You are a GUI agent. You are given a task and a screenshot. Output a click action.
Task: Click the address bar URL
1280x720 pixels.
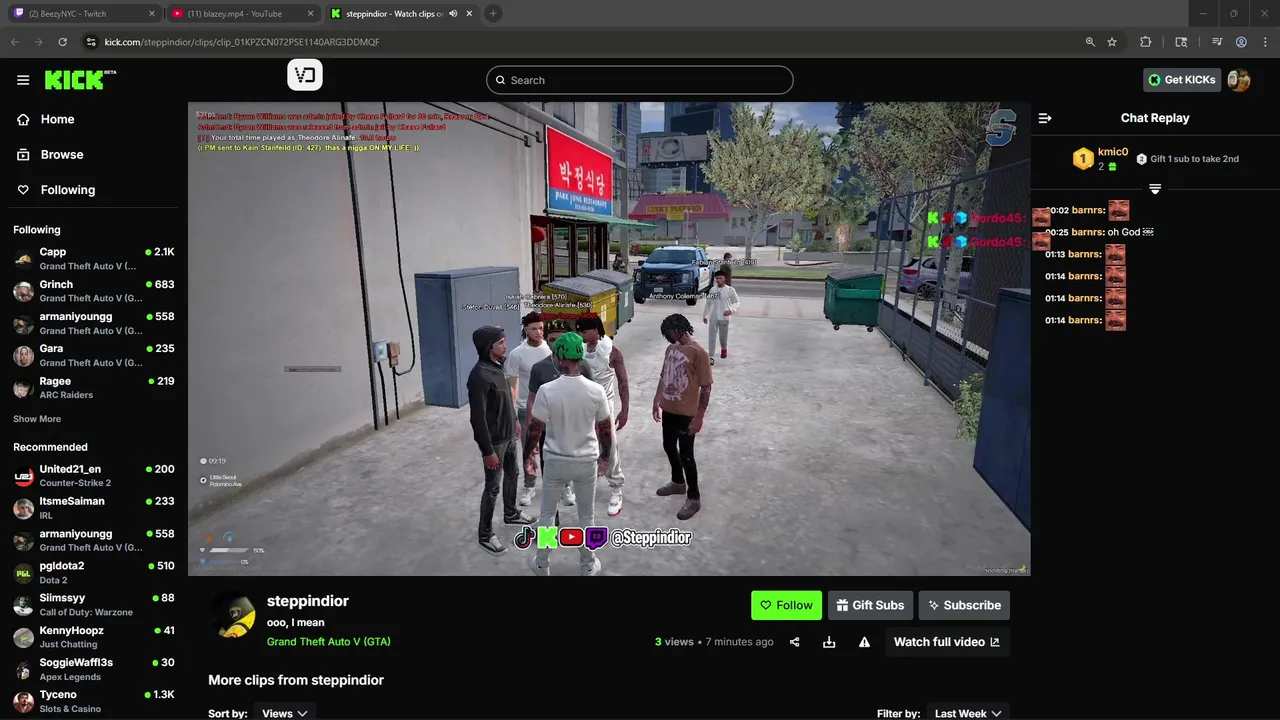[x=242, y=42]
